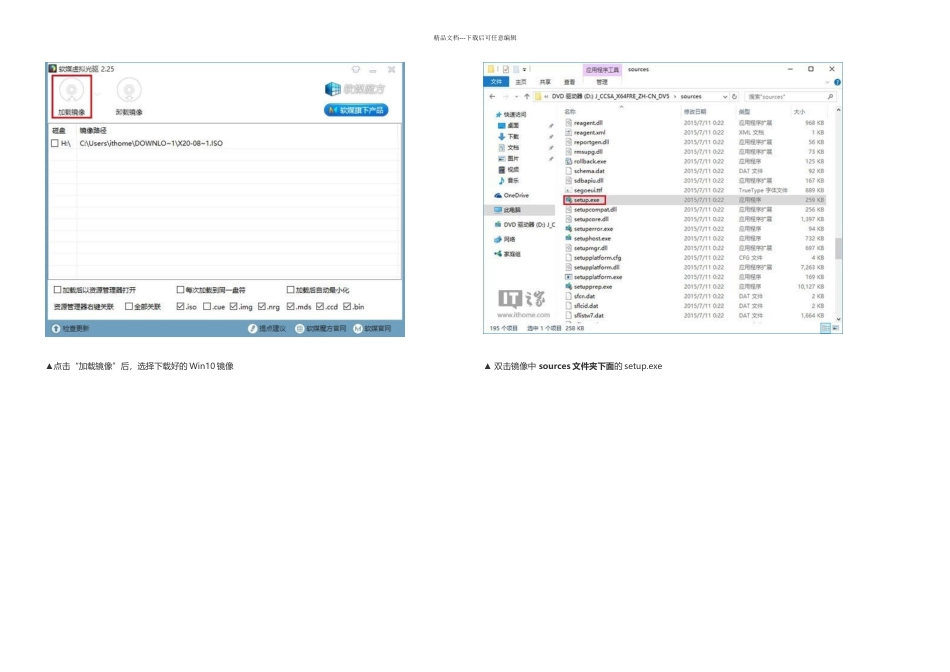Select 快速访问 in the navigation pane

tap(511, 115)
